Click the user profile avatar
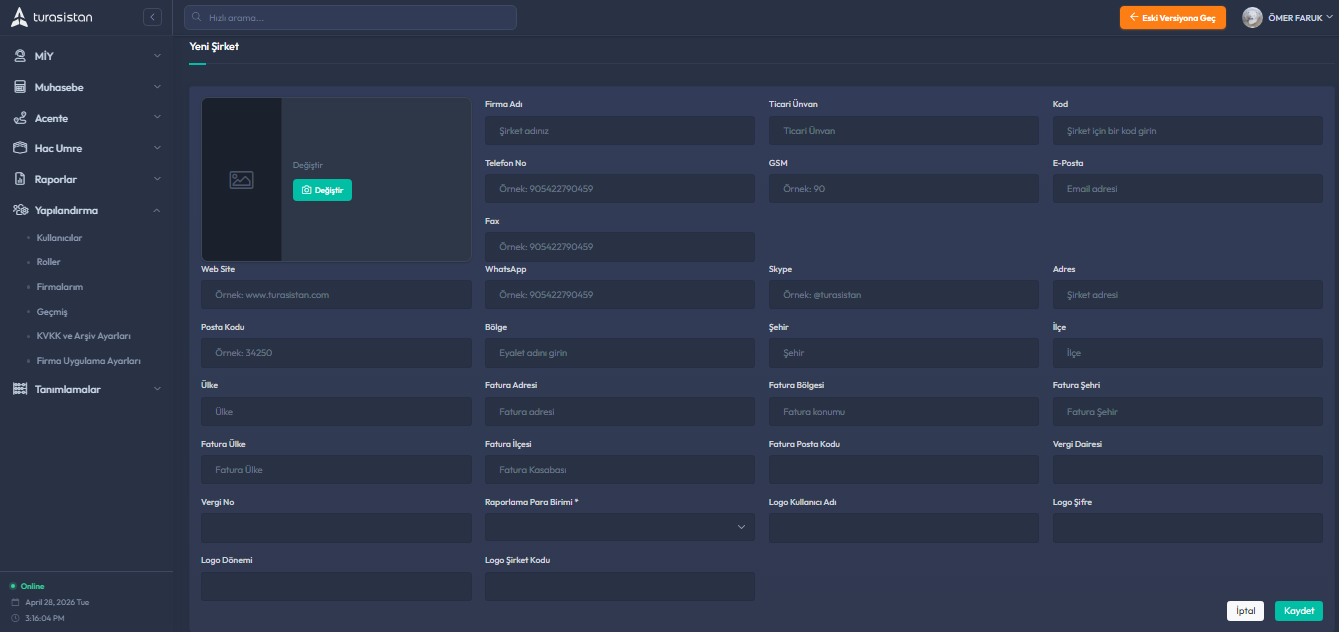The image size is (1339, 632). tap(1252, 18)
